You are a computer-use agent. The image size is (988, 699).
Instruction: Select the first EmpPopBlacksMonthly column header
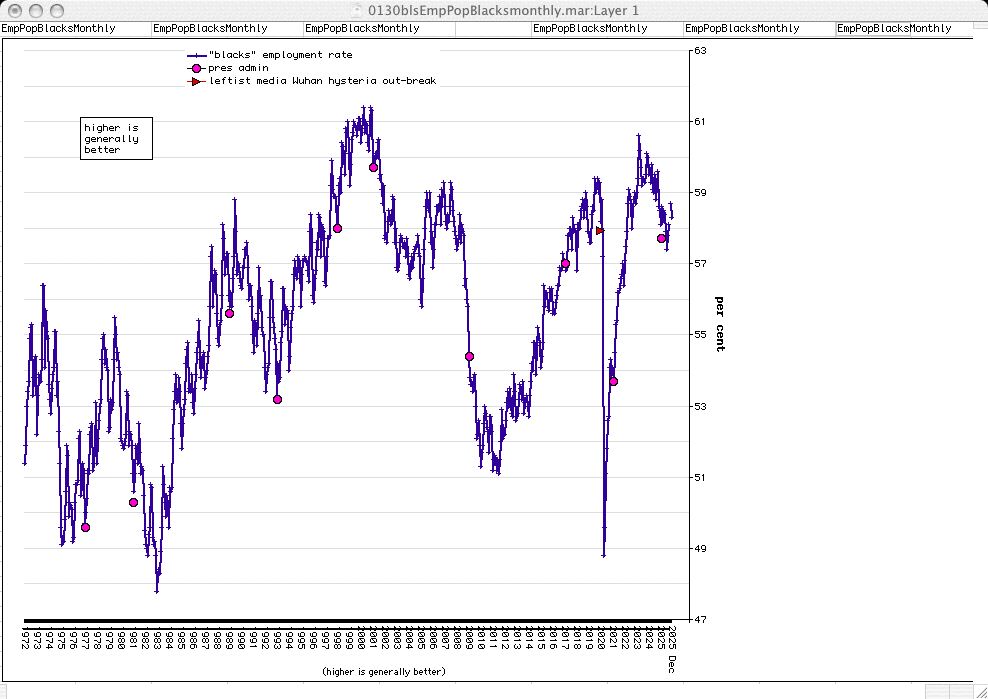58,29
